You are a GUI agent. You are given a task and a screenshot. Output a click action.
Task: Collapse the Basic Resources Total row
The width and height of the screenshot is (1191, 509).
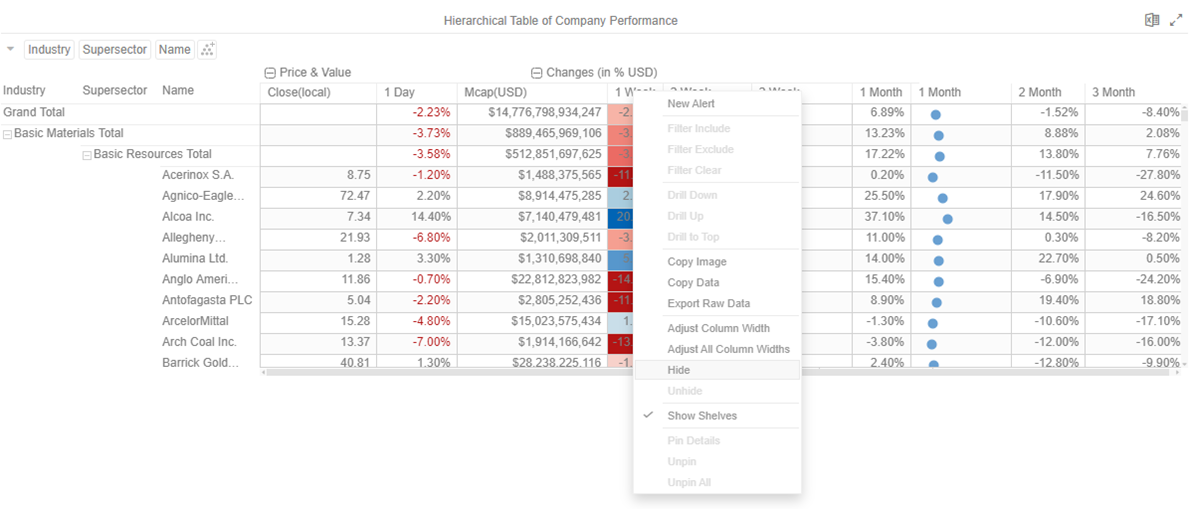point(87,155)
